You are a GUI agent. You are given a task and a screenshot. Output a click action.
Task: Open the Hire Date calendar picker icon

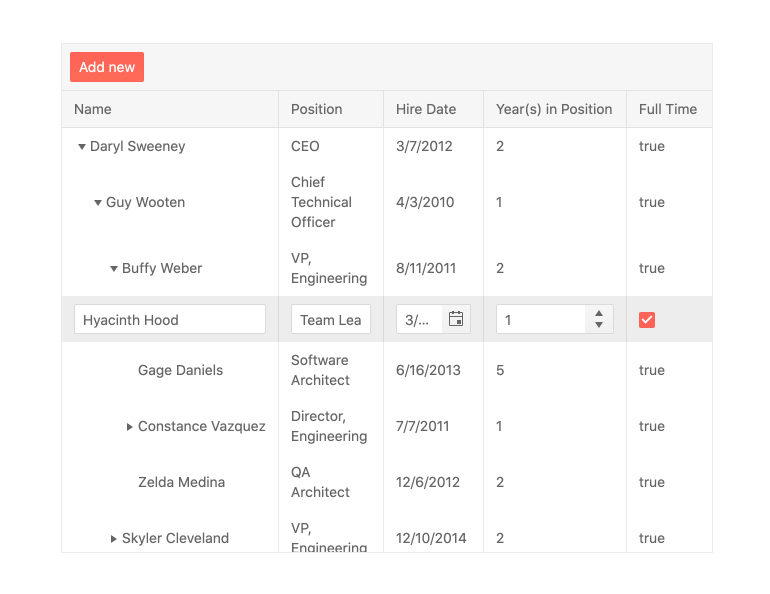pyautogui.click(x=456, y=319)
